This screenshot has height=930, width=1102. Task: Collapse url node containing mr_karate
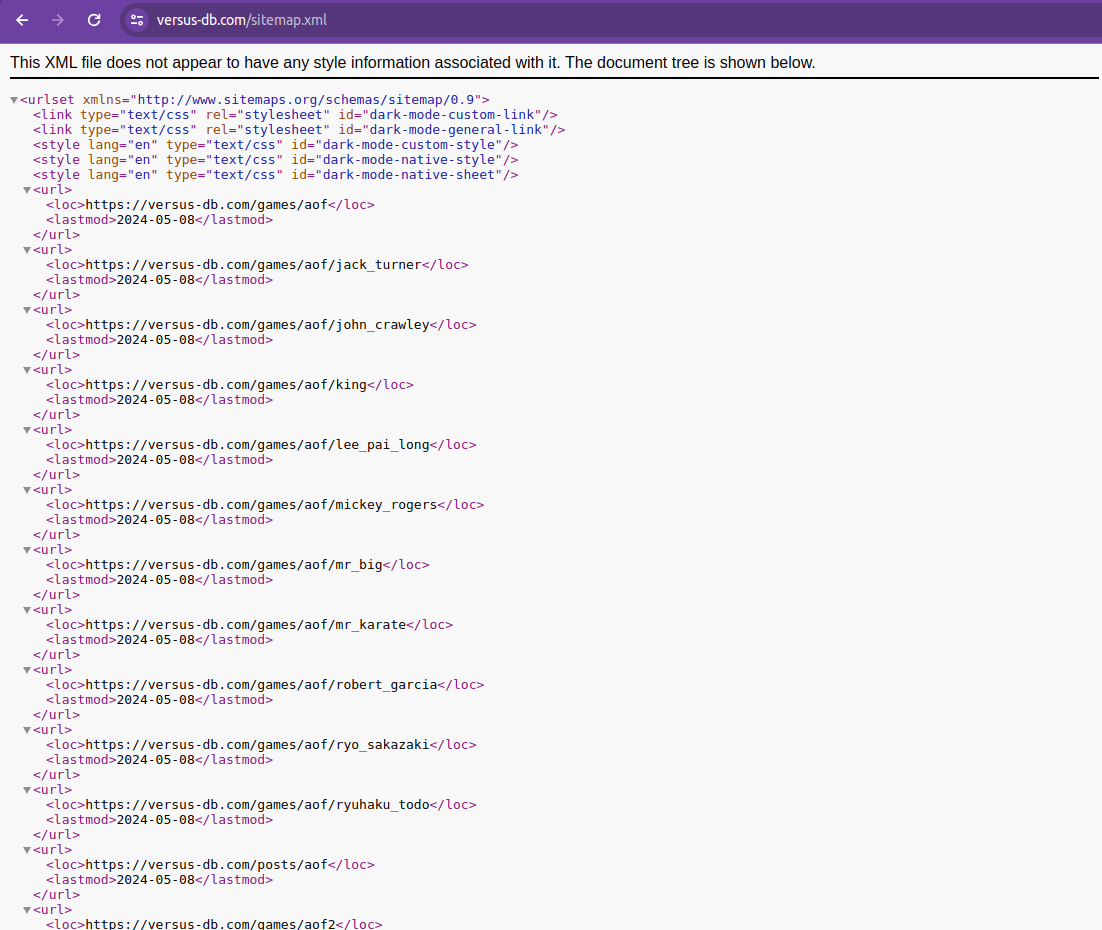[27, 610]
